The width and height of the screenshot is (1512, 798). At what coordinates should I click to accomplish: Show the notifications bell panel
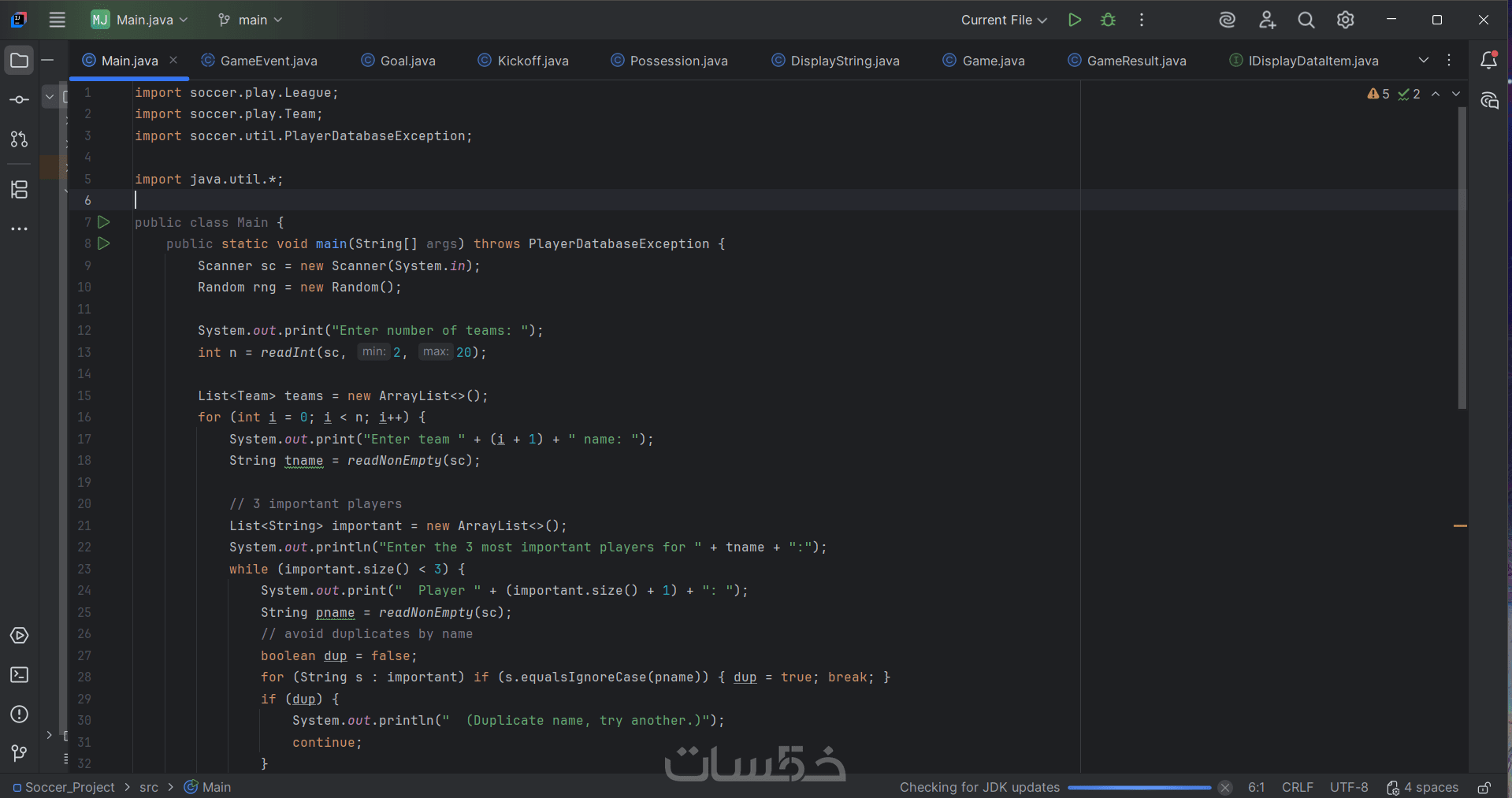(1488, 60)
